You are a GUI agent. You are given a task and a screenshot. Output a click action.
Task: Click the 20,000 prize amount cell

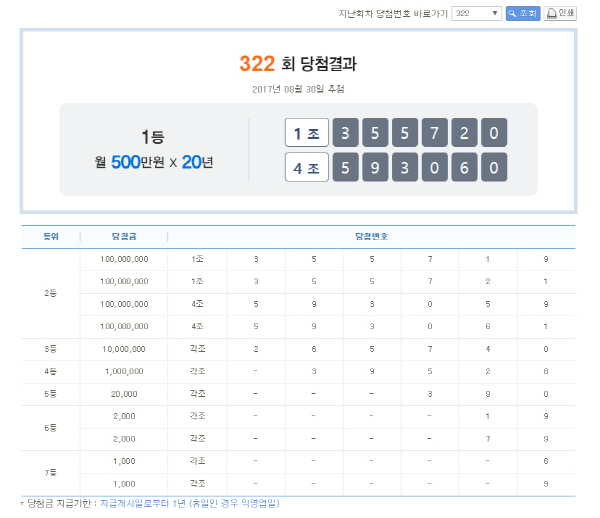[124, 394]
